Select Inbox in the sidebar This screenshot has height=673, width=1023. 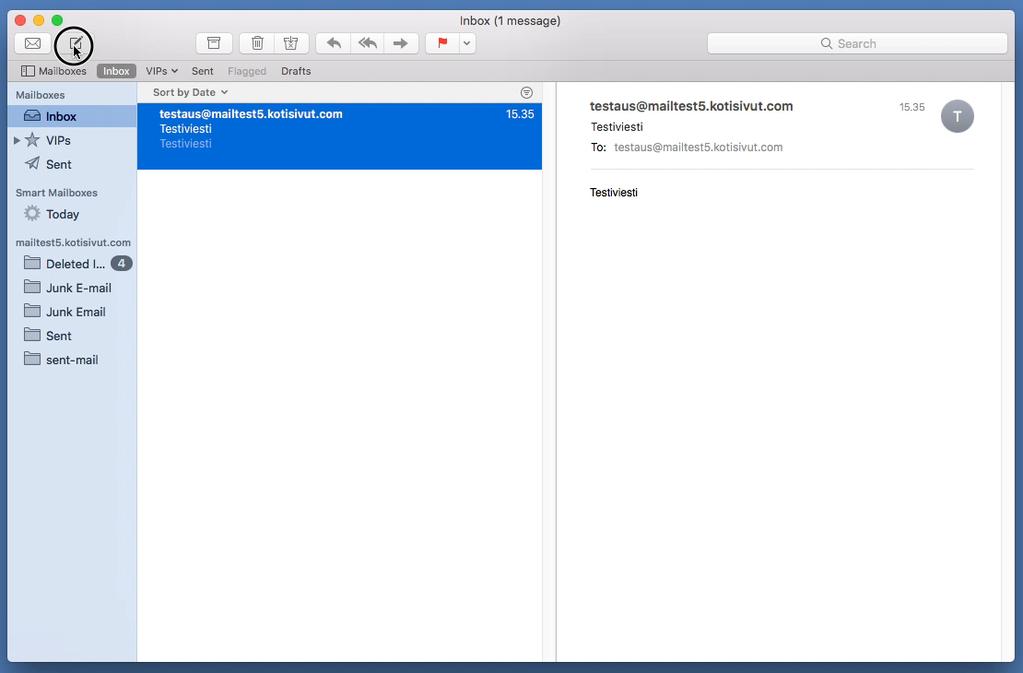(72, 117)
